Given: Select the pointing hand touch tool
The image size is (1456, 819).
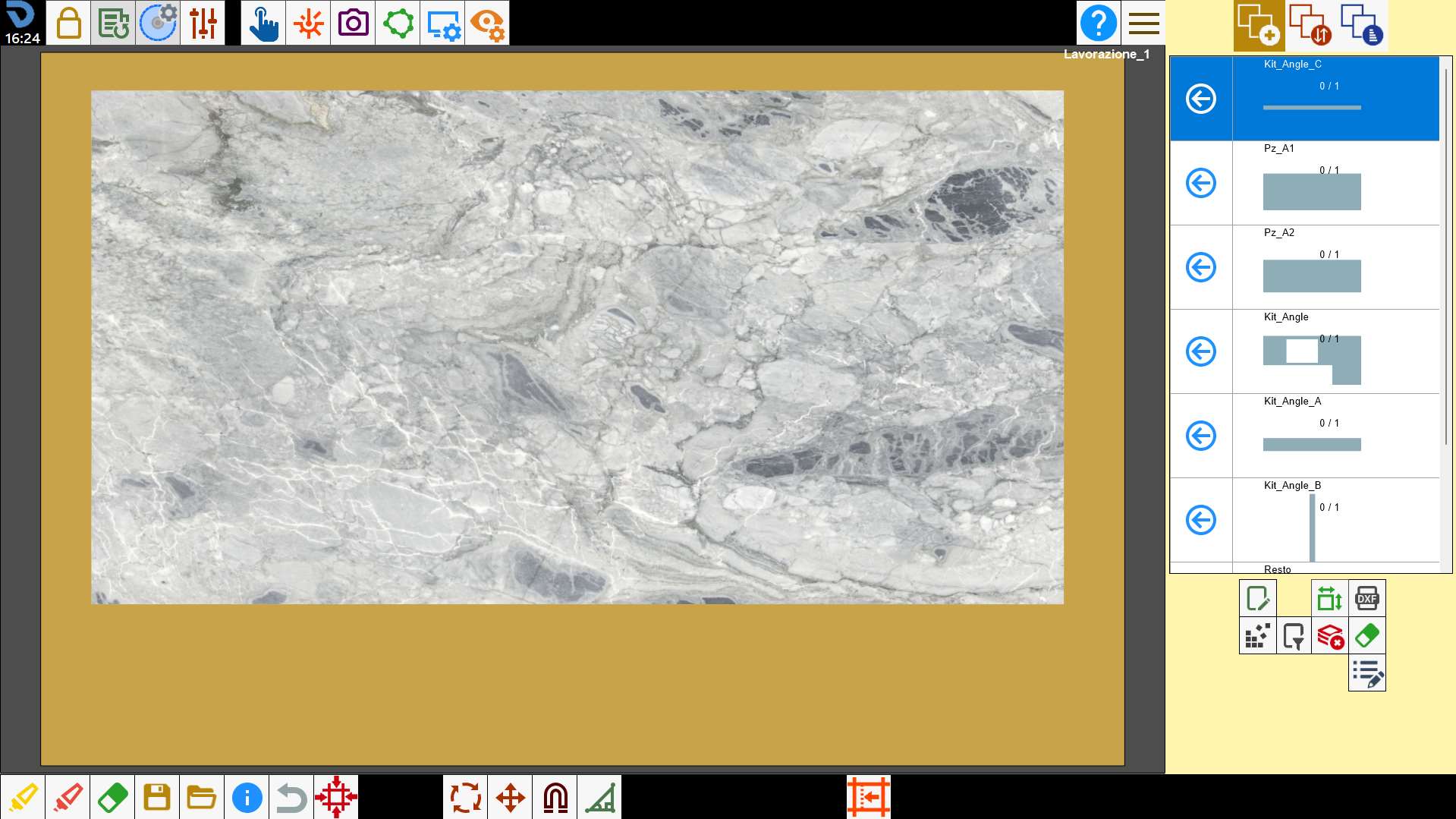Looking at the screenshot, I should pyautogui.click(x=263, y=23).
